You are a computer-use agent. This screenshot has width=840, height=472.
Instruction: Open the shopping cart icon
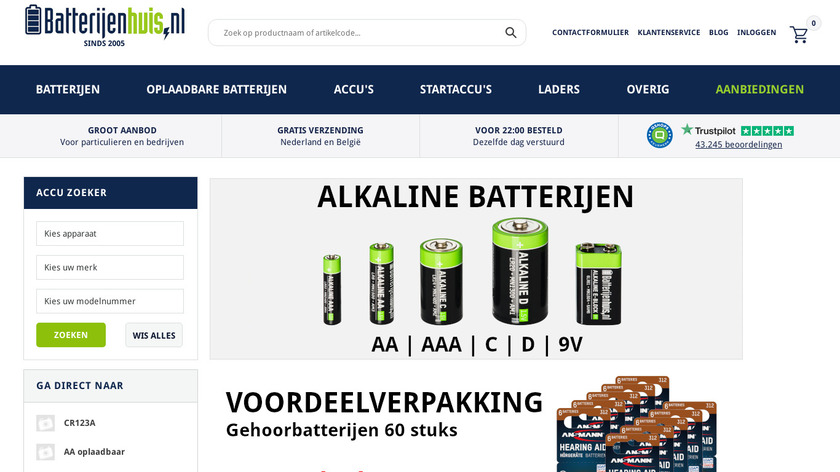pos(799,35)
